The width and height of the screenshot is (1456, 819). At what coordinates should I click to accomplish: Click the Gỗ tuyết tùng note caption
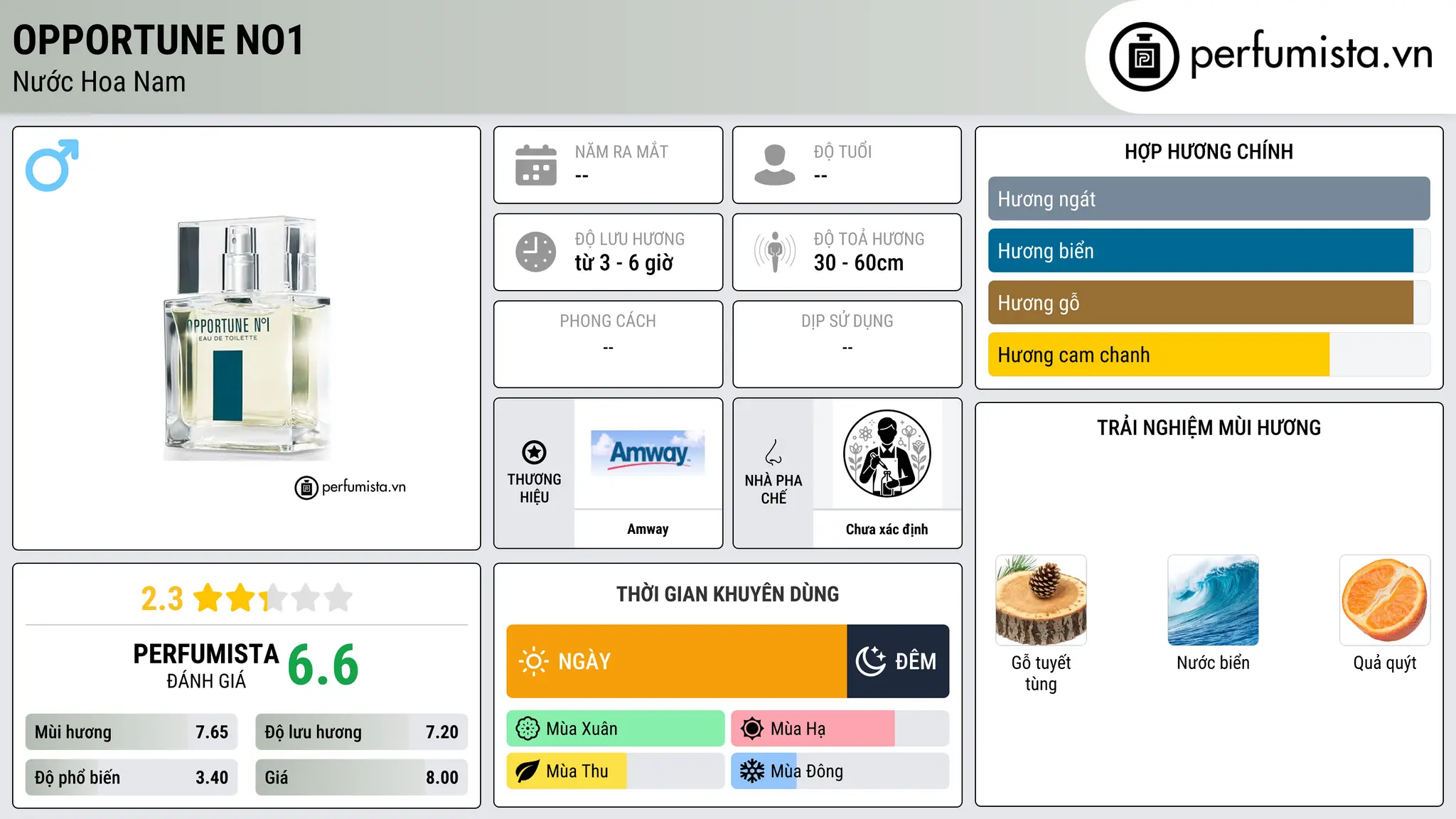click(1041, 673)
